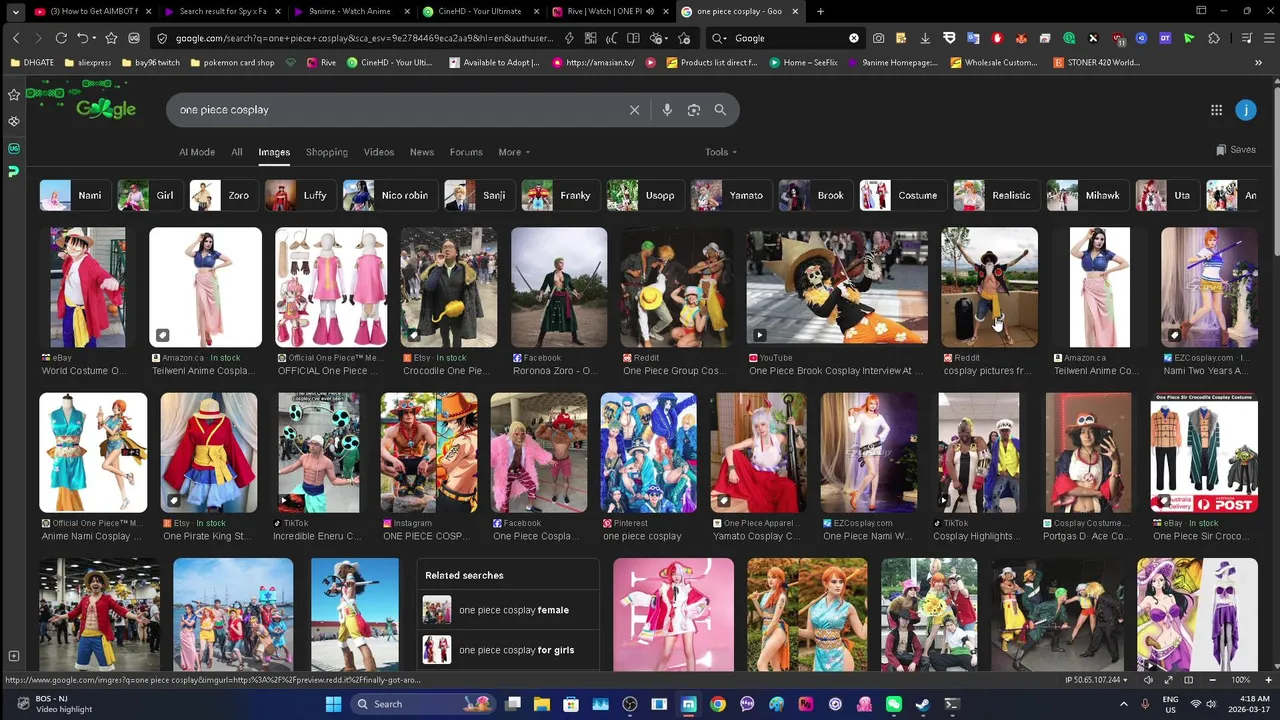Screen dimensions: 1280x720
Task: Switch to the Forums tab
Action: coord(466,152)
